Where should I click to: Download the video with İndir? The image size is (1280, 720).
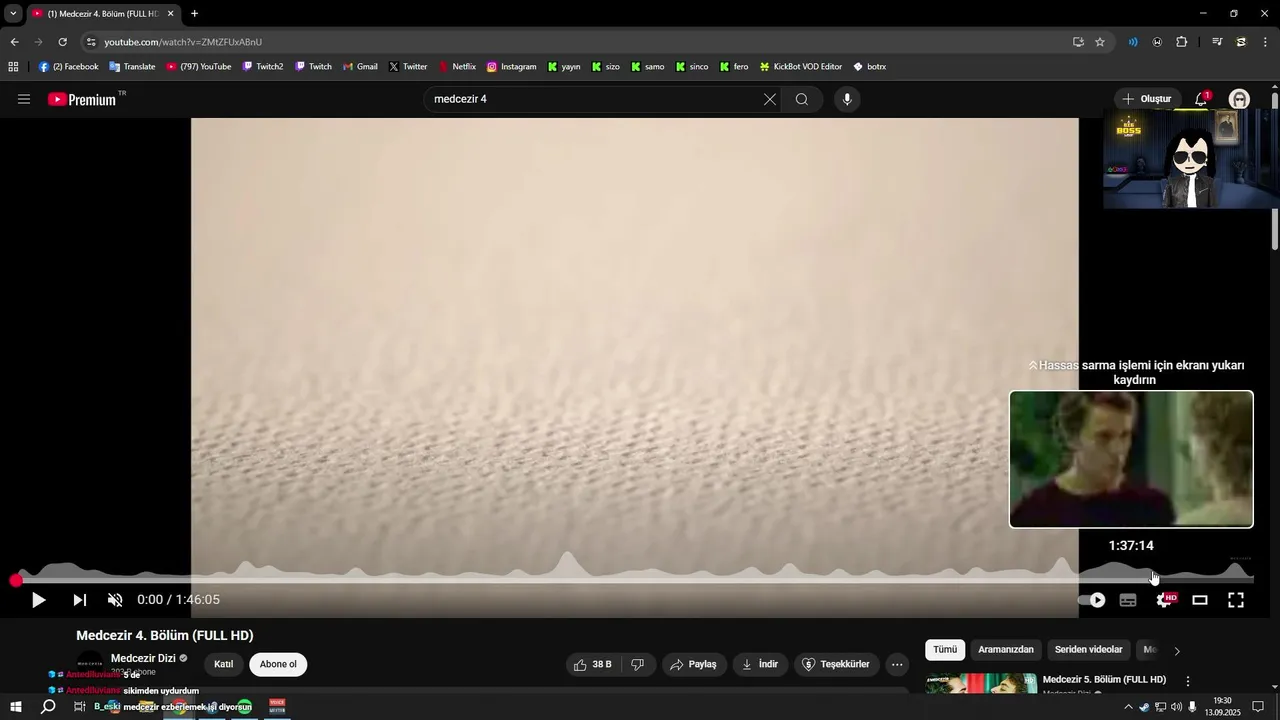click(760, 664)
